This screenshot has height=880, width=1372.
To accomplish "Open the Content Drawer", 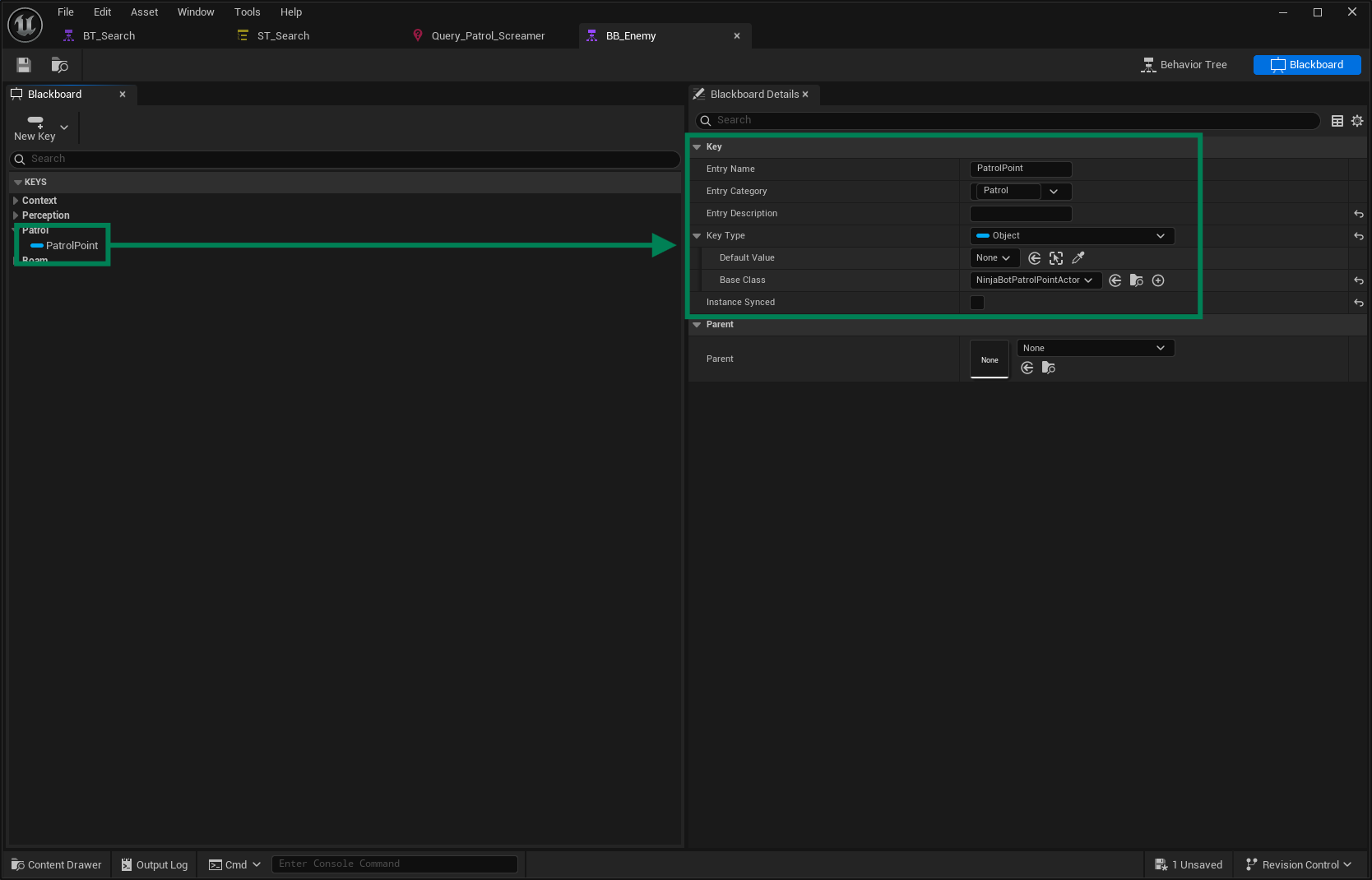I will [57, 864].
